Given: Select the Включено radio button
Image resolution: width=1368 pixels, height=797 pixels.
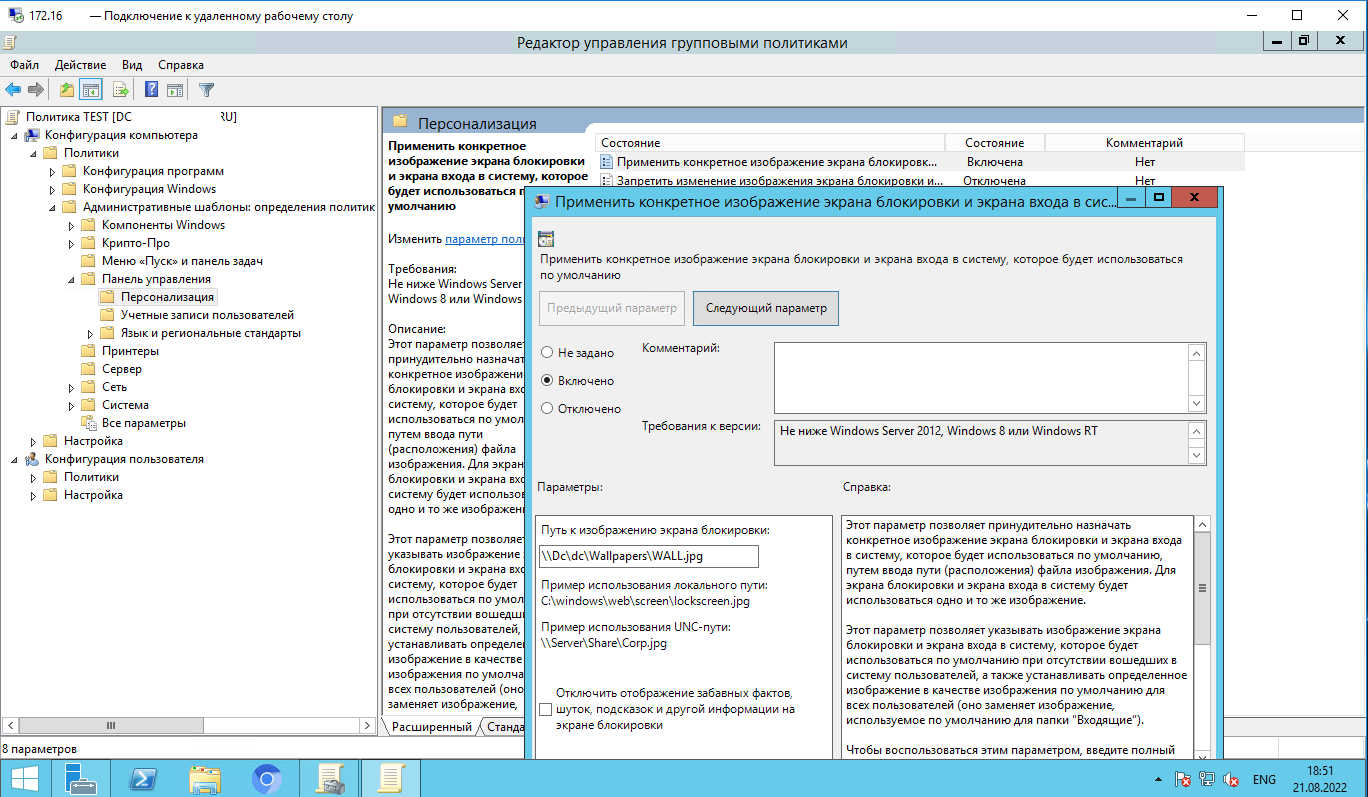Looking at the screenshot, I should pos(547,381).
